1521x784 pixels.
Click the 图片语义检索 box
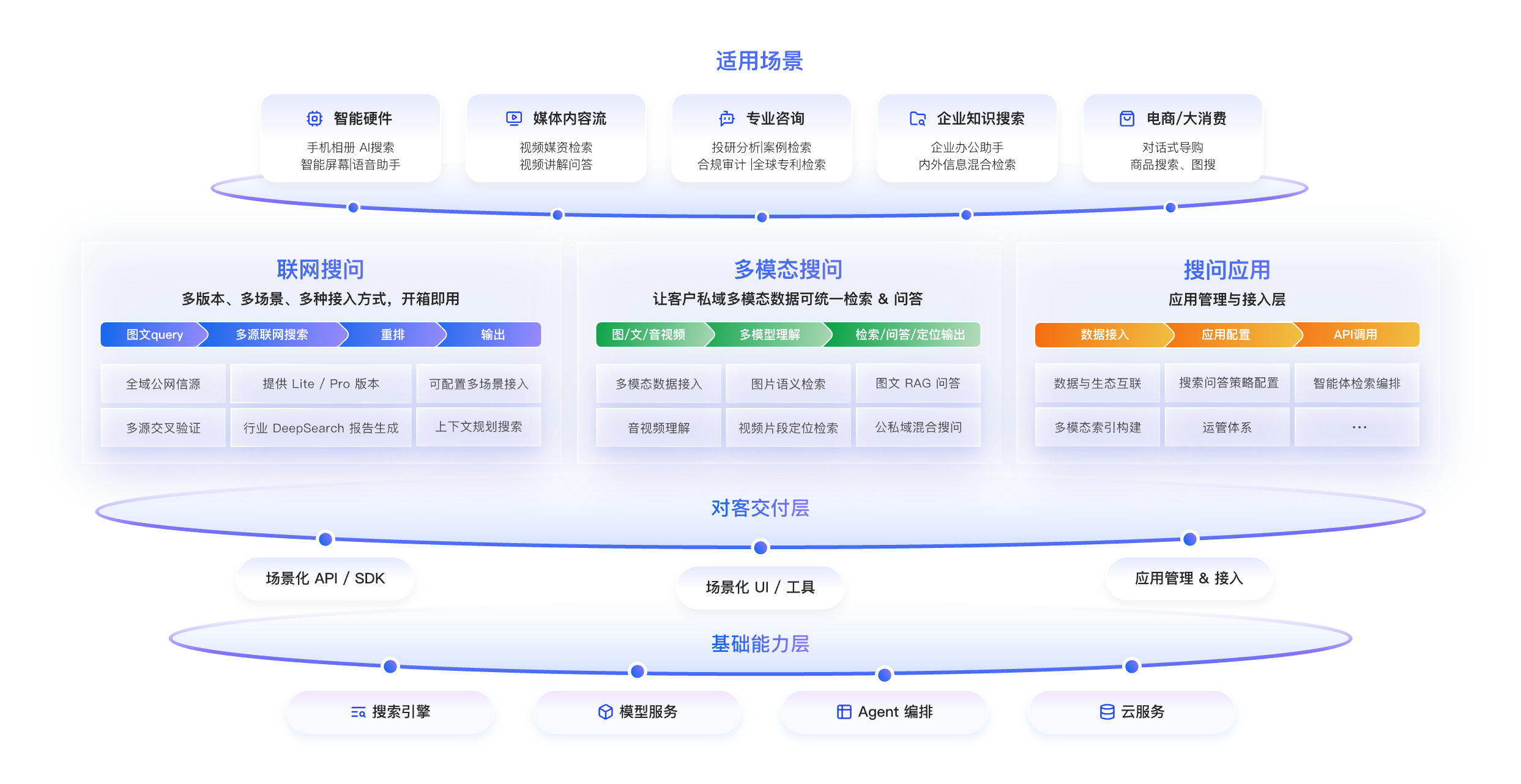point(789,384)
